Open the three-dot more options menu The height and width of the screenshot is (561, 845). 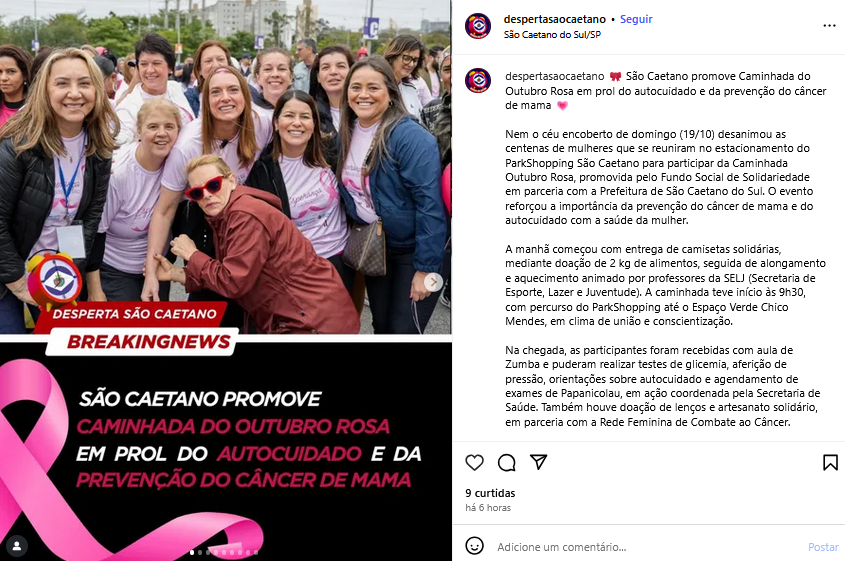[829, 26]
